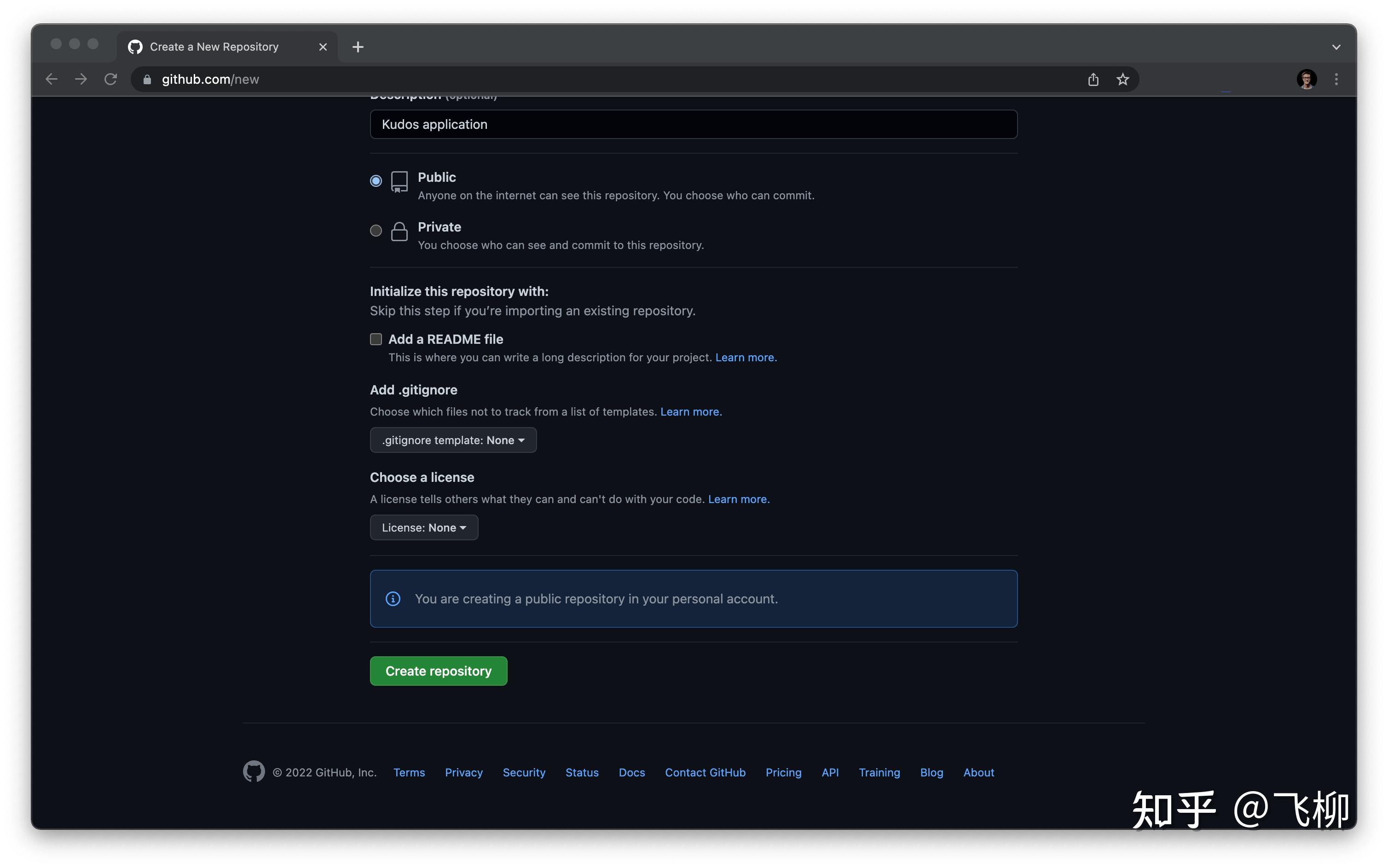The width and height of the screenshot is (1388, 868).
Task: Click the Description text field
Action: pyautogui.click(x=693, y=125)
